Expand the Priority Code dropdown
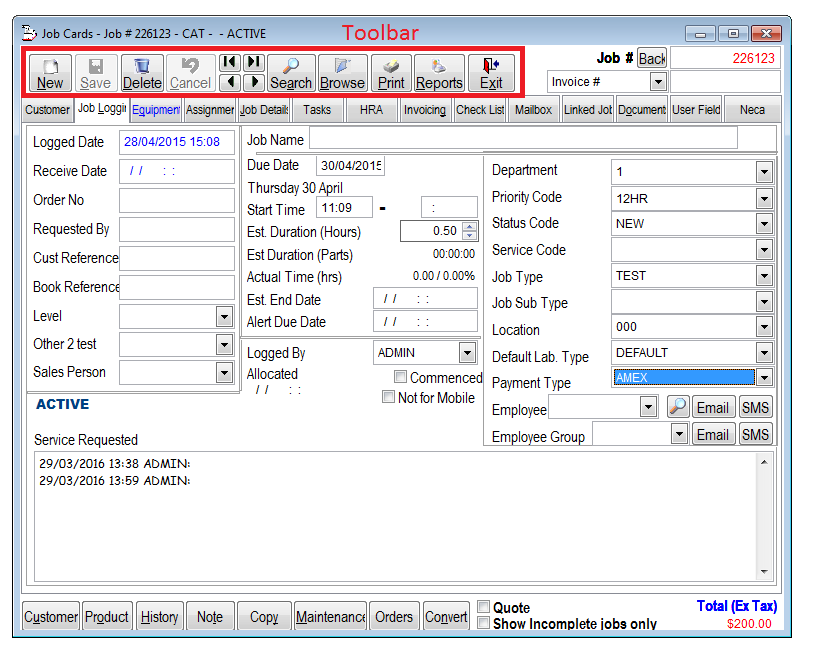Image resolution: width=816 pixels, height=650 pixels. click(764, 198)
